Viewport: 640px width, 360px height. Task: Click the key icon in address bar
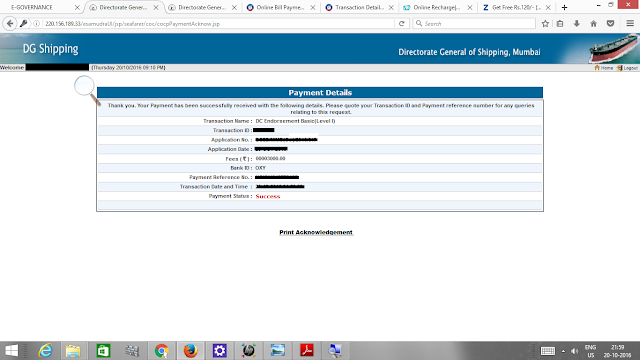(x=24, y=24)
